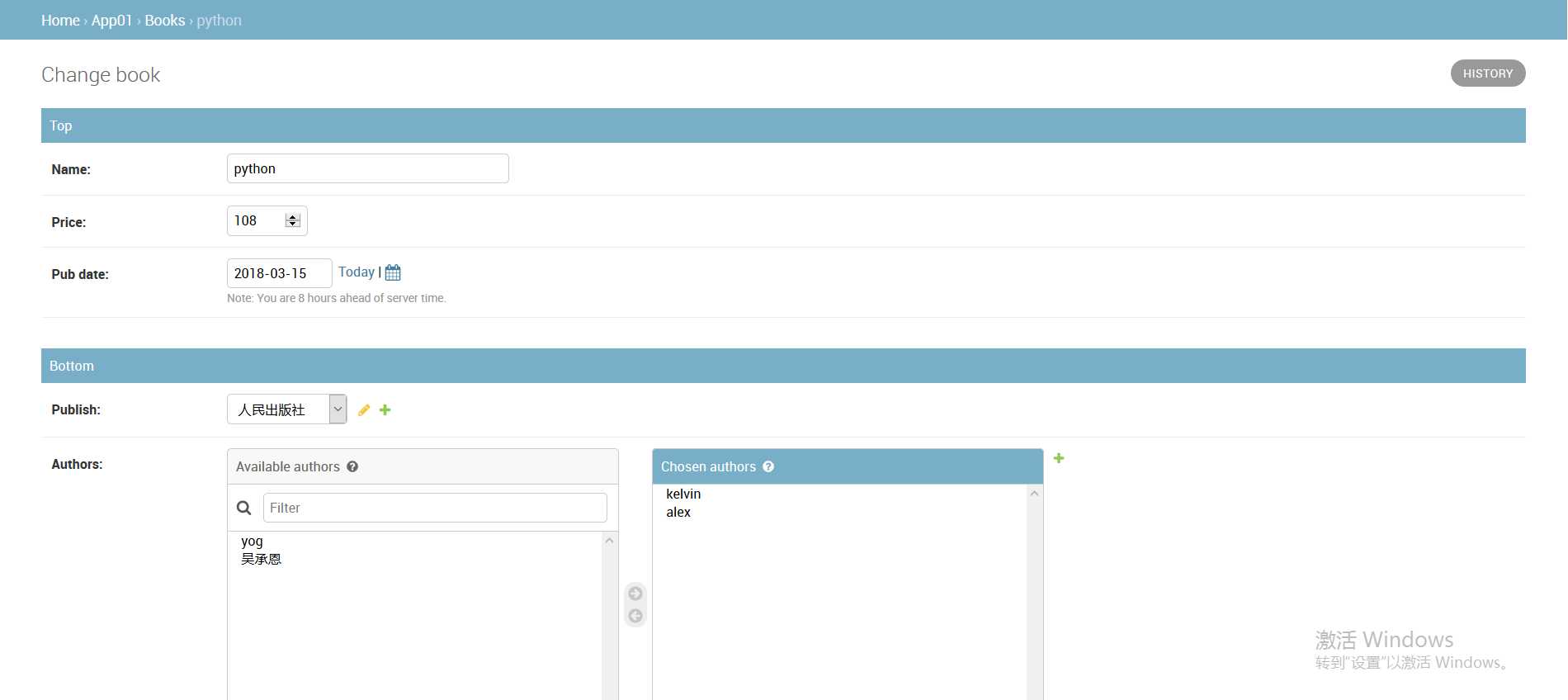1568x700 pixels.
Task: Show help for Available authors
Action: (352, 466)
